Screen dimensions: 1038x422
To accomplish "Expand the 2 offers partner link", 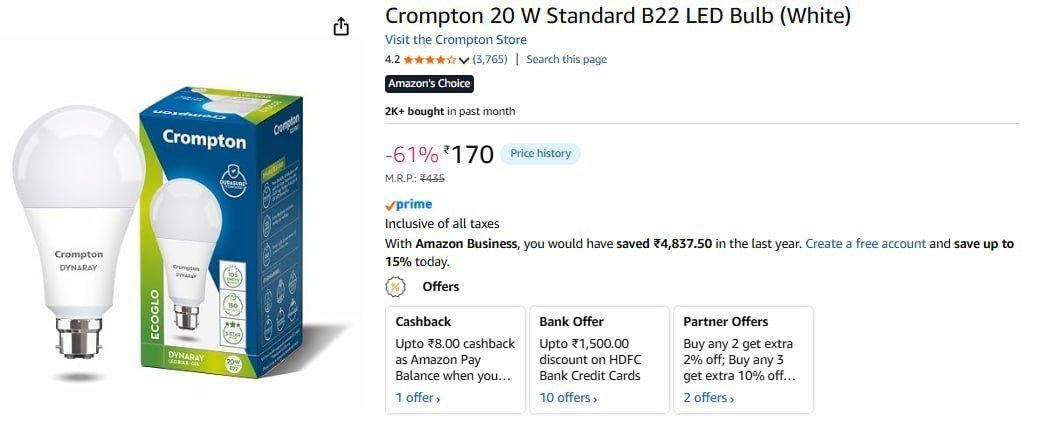I will [x=709, y=398].
